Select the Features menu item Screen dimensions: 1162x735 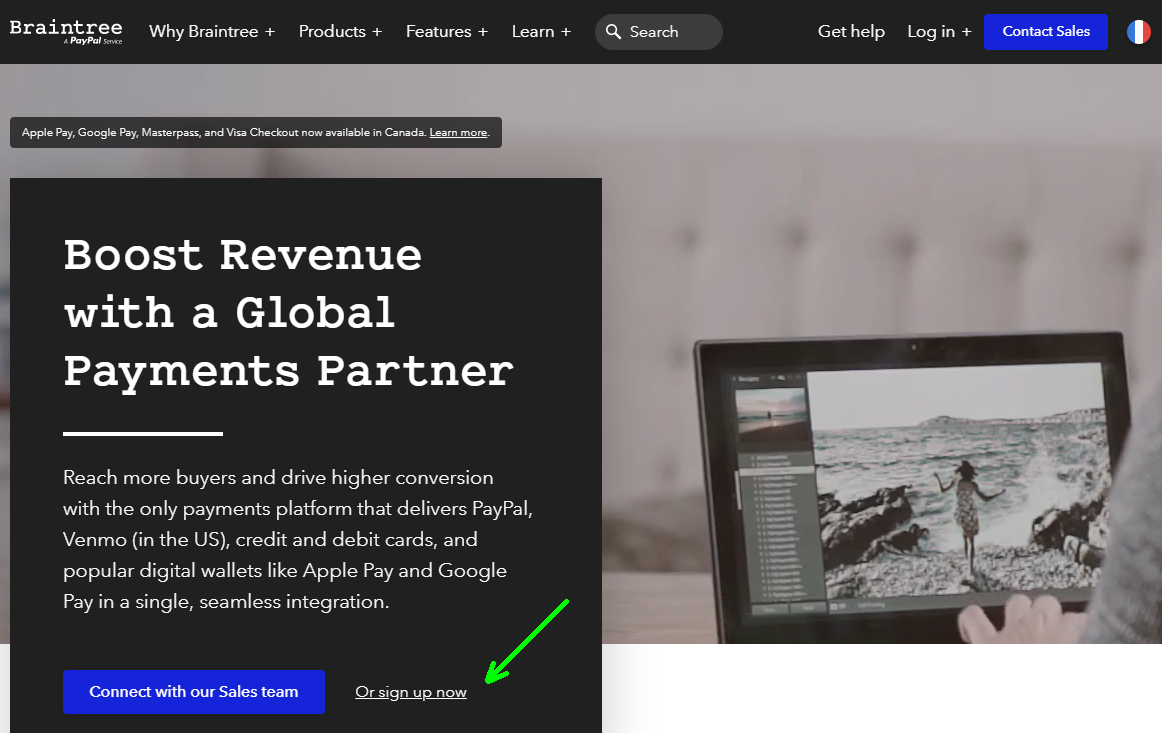[x=439, y=31]
